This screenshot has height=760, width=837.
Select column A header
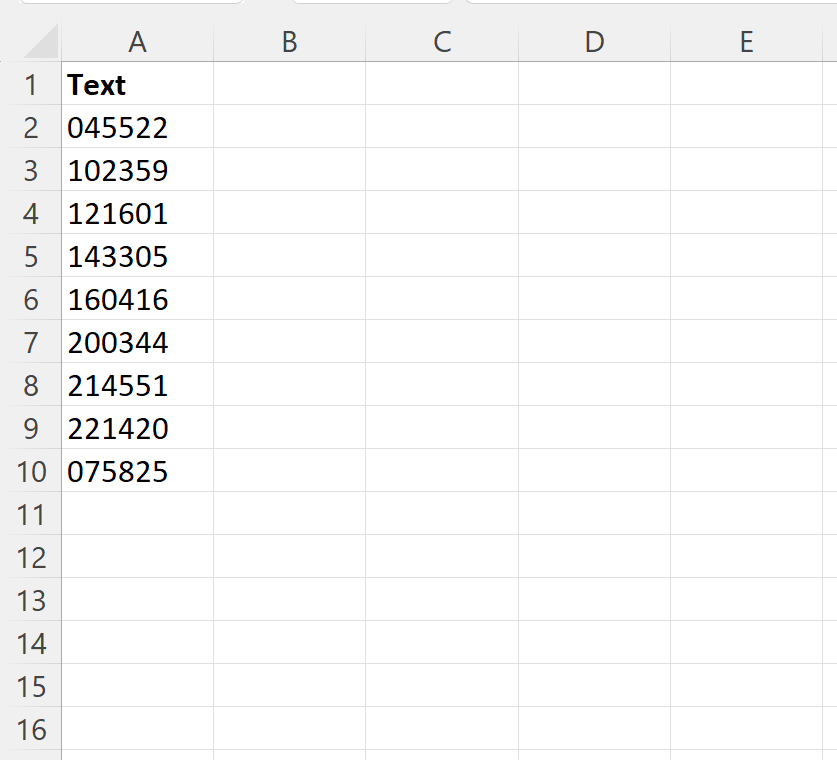coord(137,42)
